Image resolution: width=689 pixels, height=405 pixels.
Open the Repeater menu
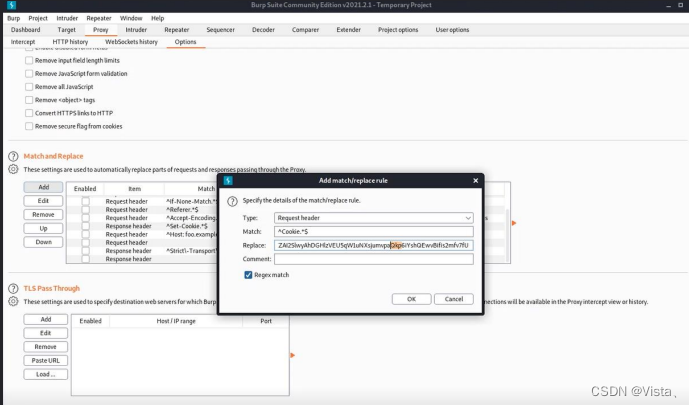(99, 18)
